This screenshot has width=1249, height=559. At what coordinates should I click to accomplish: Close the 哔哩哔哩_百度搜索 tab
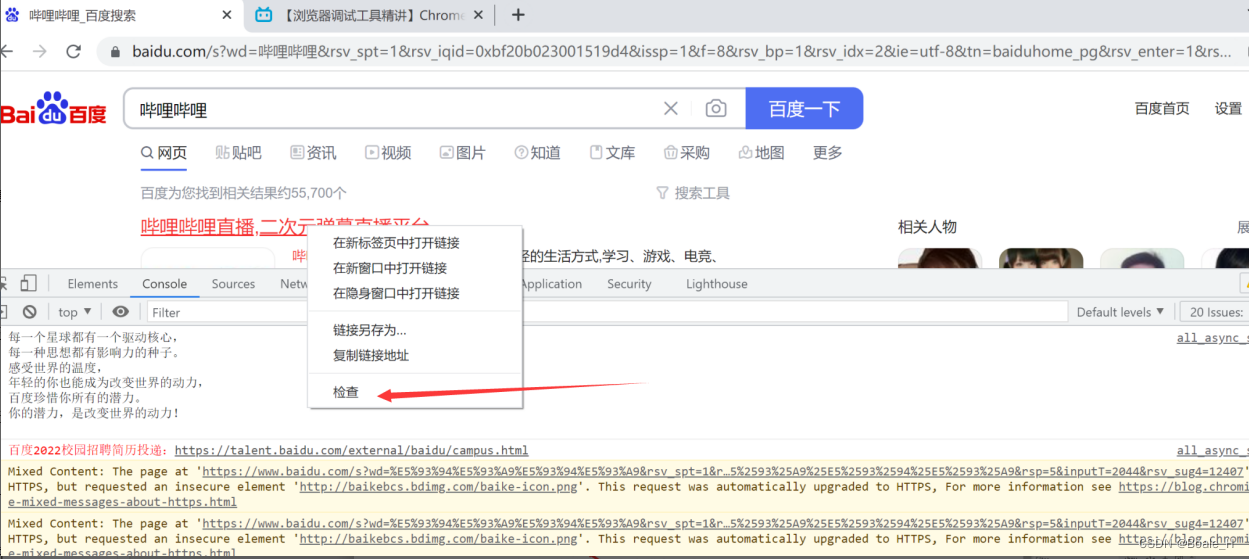[x=227, y=15]
